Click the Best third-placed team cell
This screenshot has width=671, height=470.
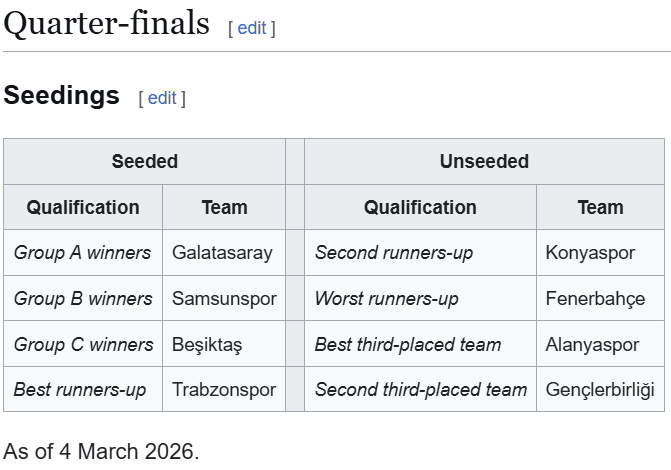click(x=408, y=345)
